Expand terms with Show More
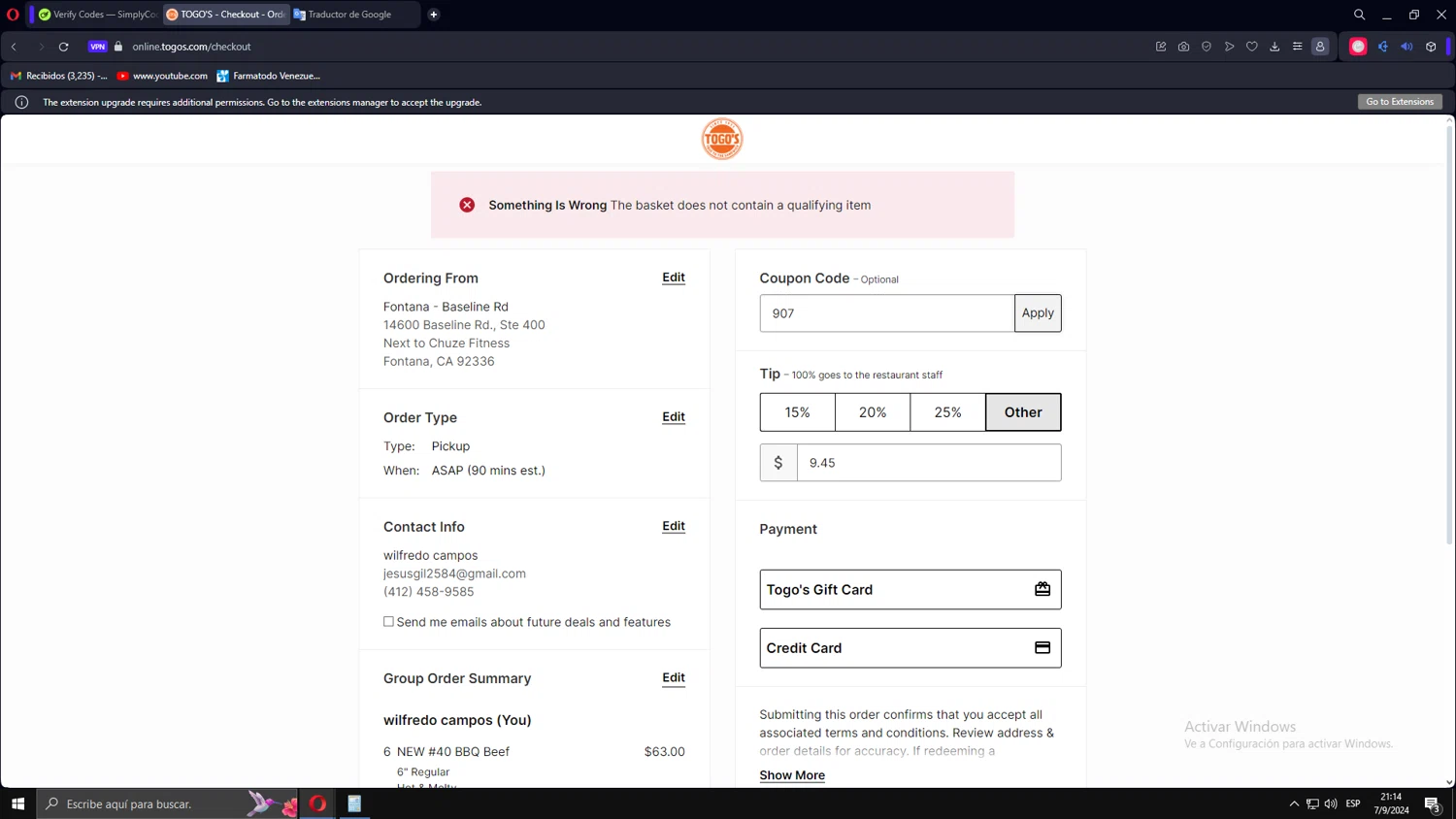The image size is (1456, 819). click(x=792, y=775)
